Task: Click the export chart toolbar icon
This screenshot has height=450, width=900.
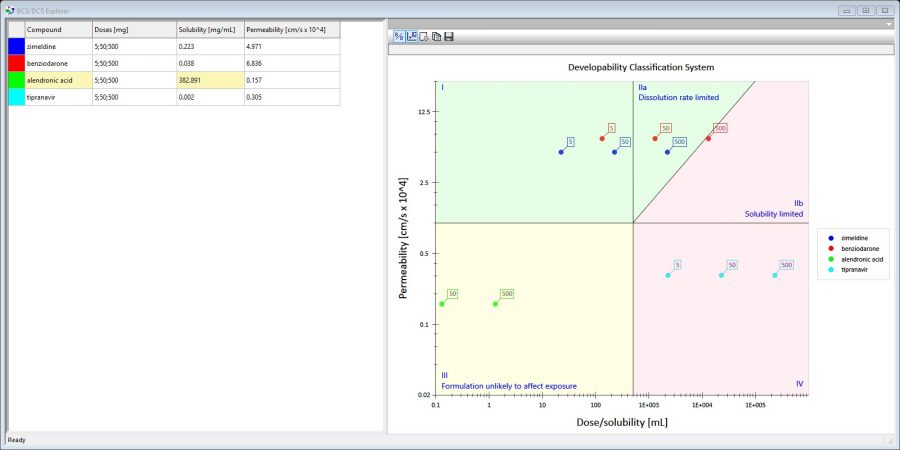Action: tap(424, 36)
